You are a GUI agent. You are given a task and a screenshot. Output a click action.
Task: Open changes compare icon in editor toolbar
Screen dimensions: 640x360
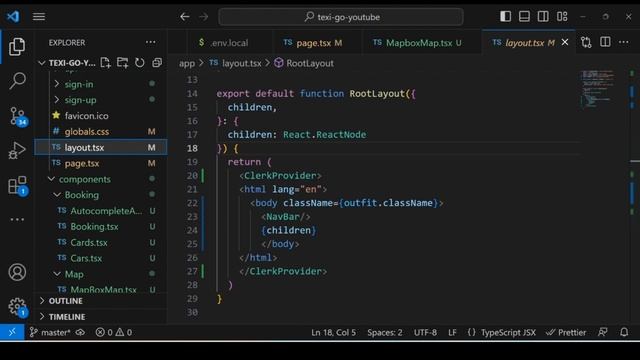click(587, 42)
